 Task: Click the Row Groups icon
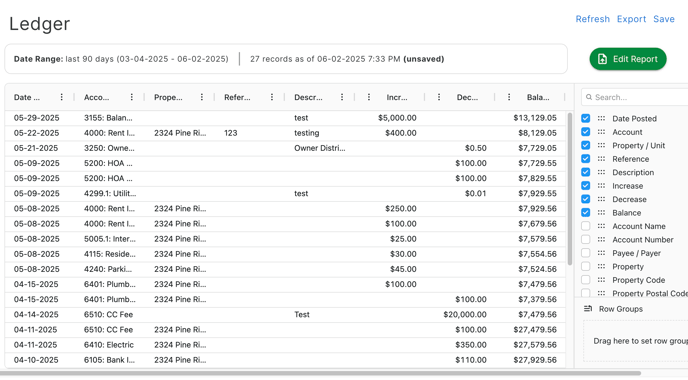tap(588, 309)
